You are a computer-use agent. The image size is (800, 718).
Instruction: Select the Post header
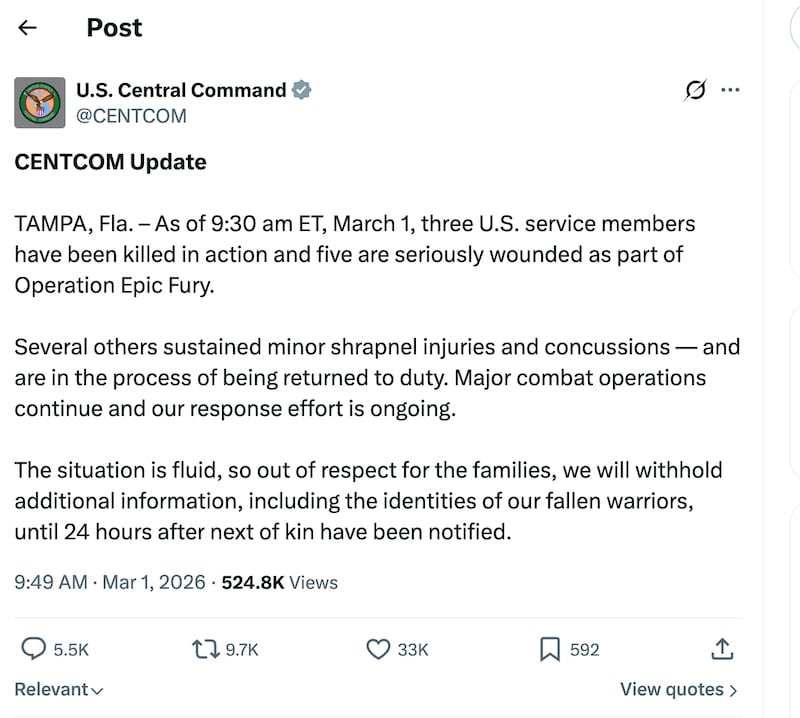(x=113, y=27)
